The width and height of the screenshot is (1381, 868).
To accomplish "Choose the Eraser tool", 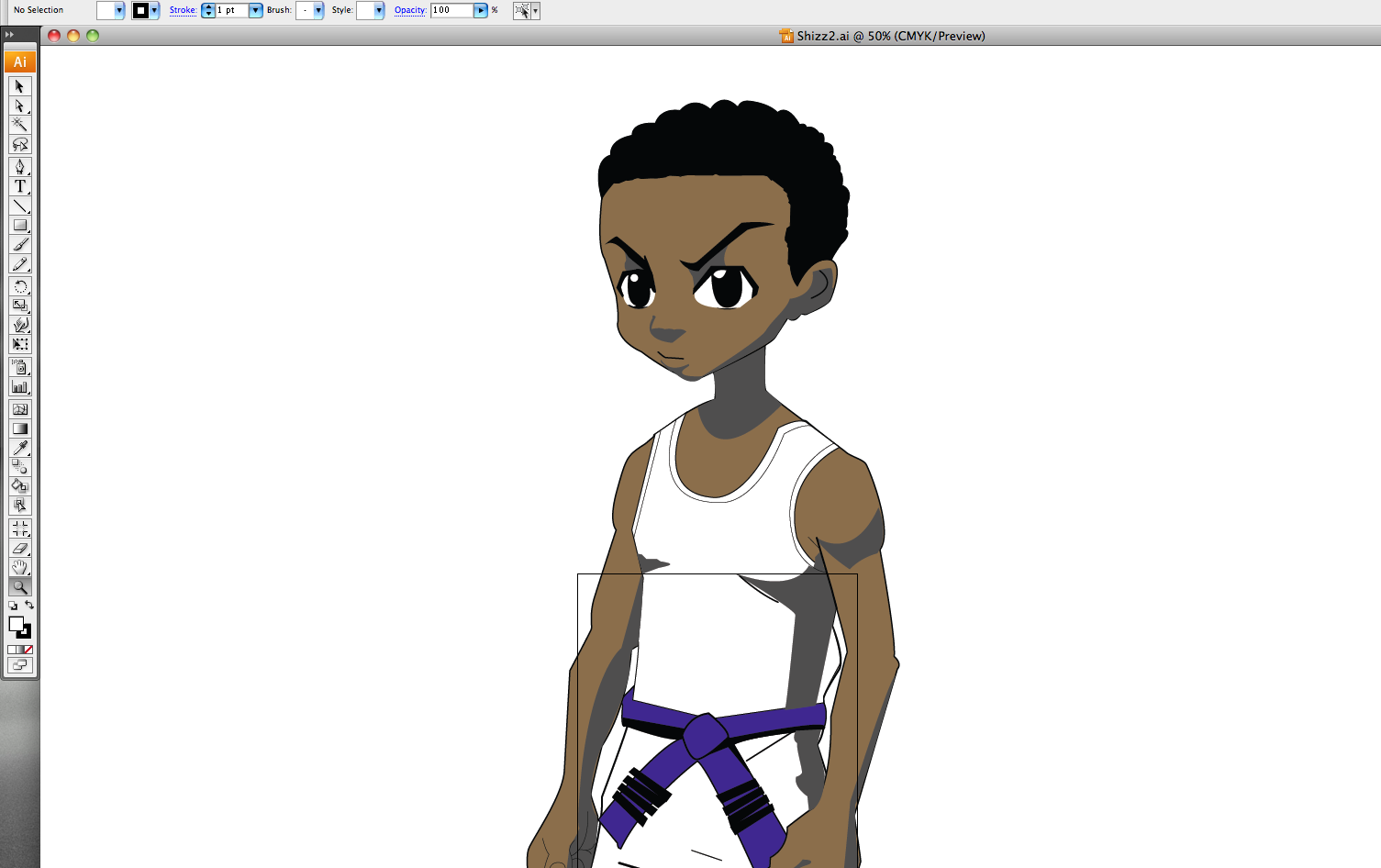I will point(20,547).
